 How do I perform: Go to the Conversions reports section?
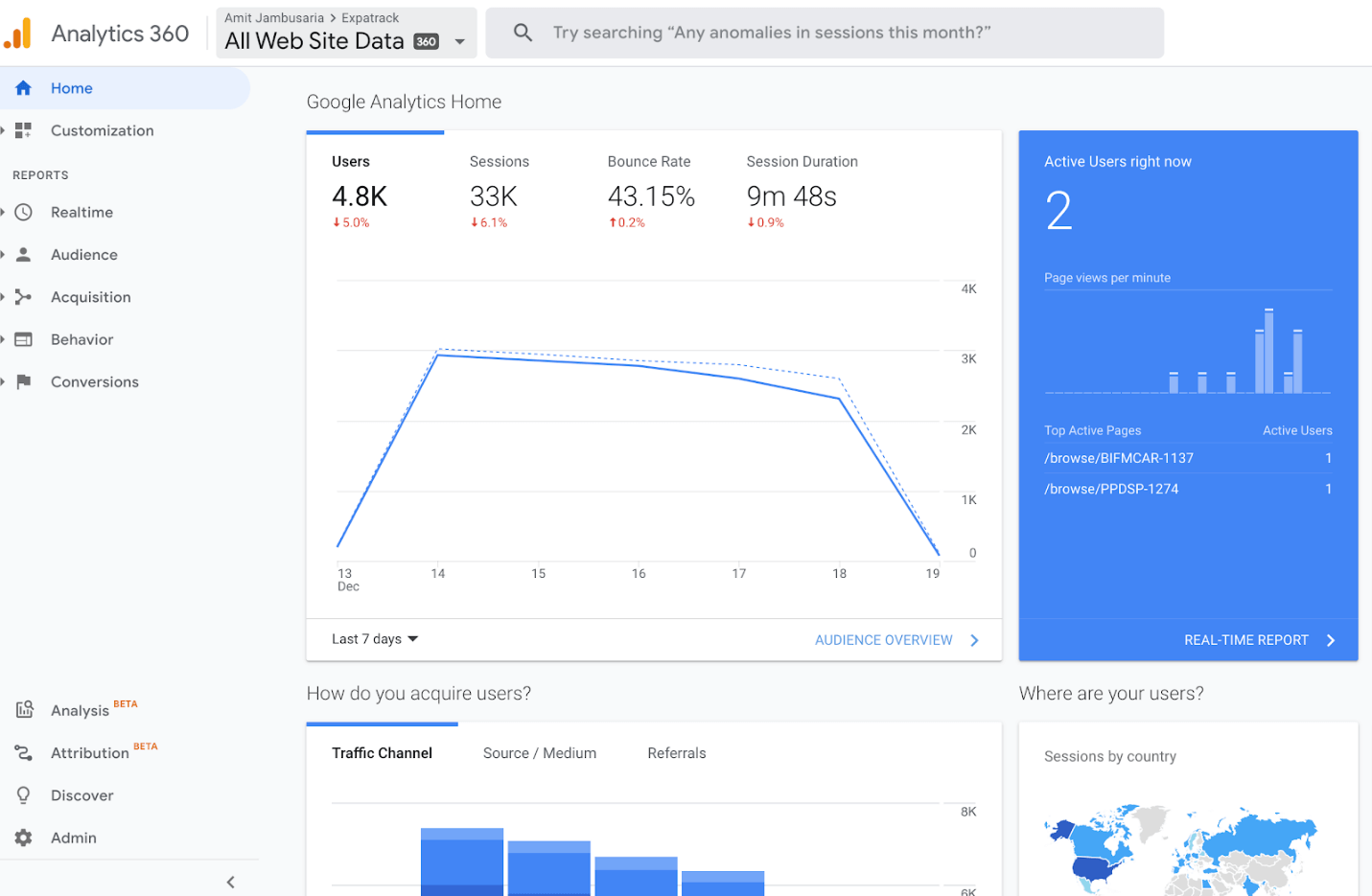tap(95, 381)
